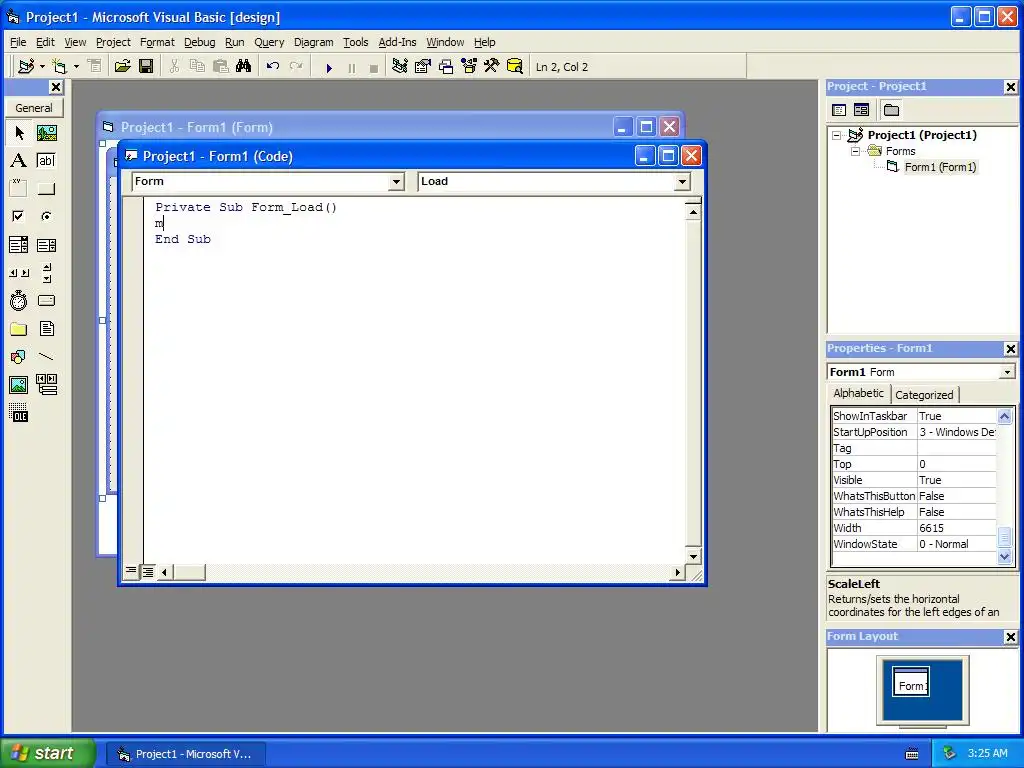
Task: Open the Windows Start menu
Action: [x=47, y=754]
